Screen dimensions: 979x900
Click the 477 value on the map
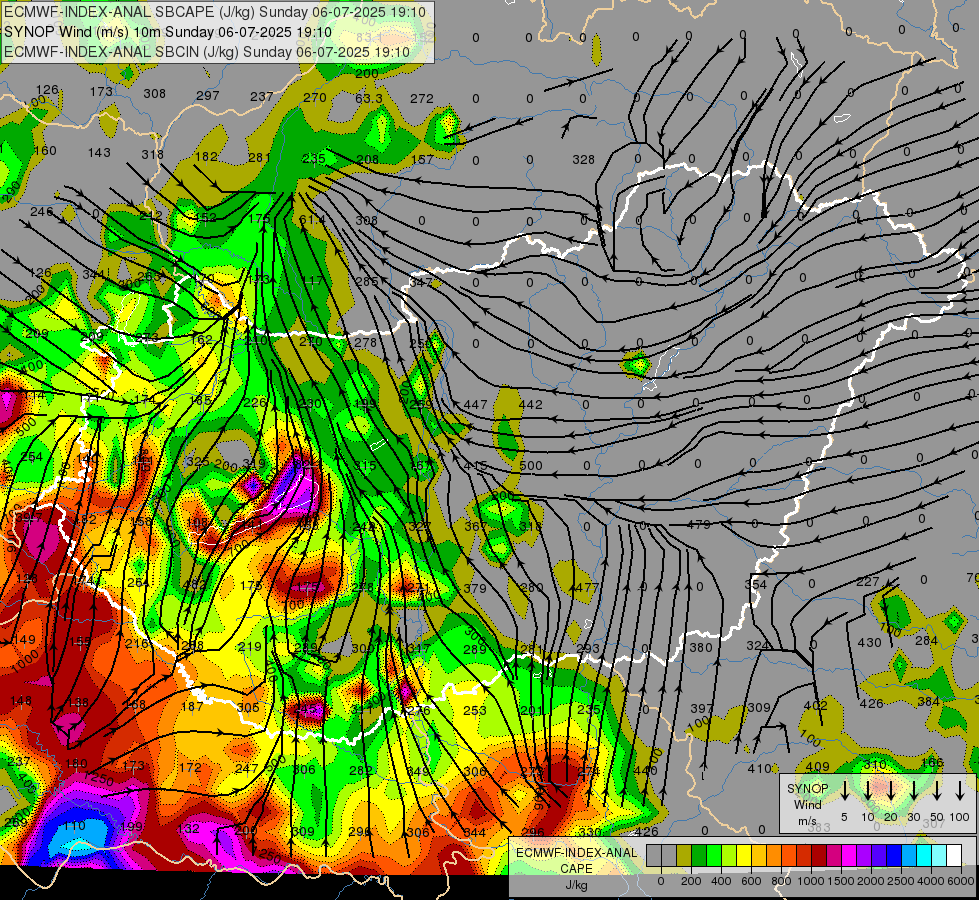[586, 588]
